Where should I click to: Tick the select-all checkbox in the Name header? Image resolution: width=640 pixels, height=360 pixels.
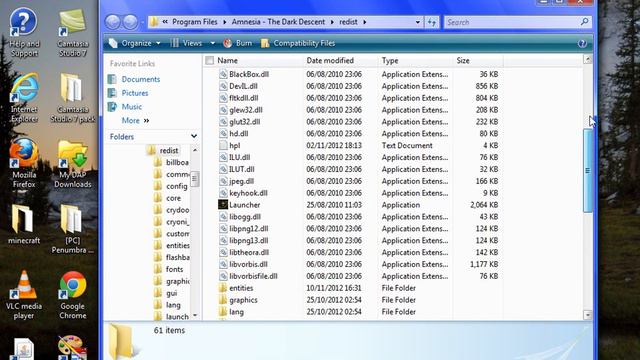[210, 60]
